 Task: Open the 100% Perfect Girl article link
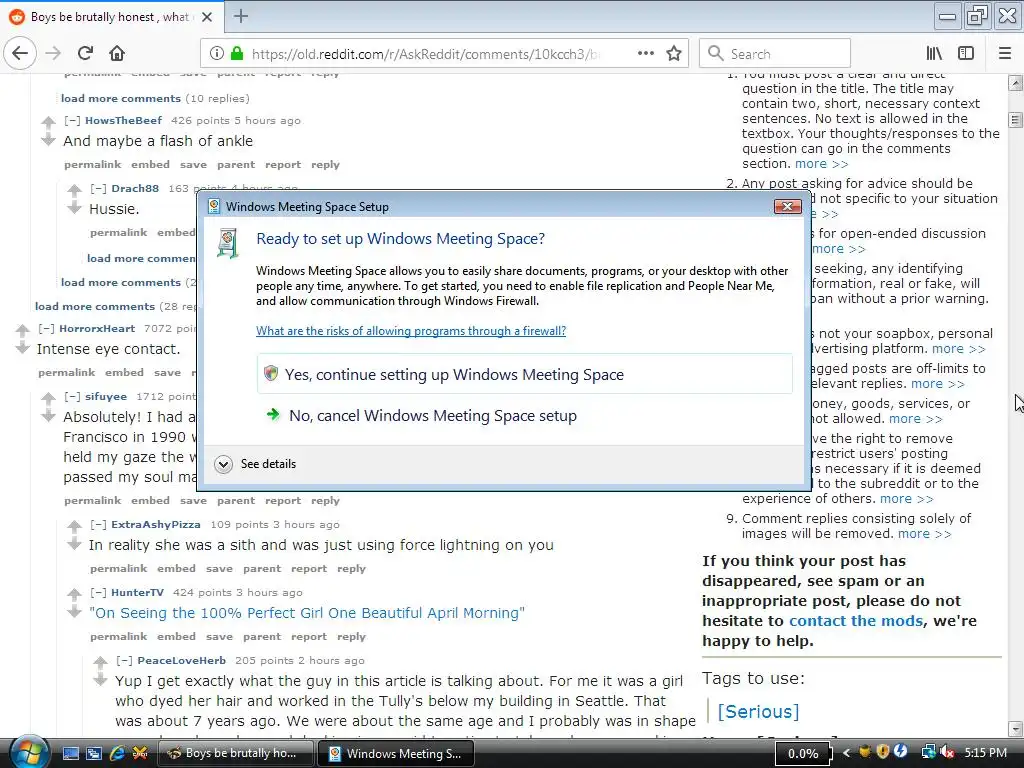(307, 613)
